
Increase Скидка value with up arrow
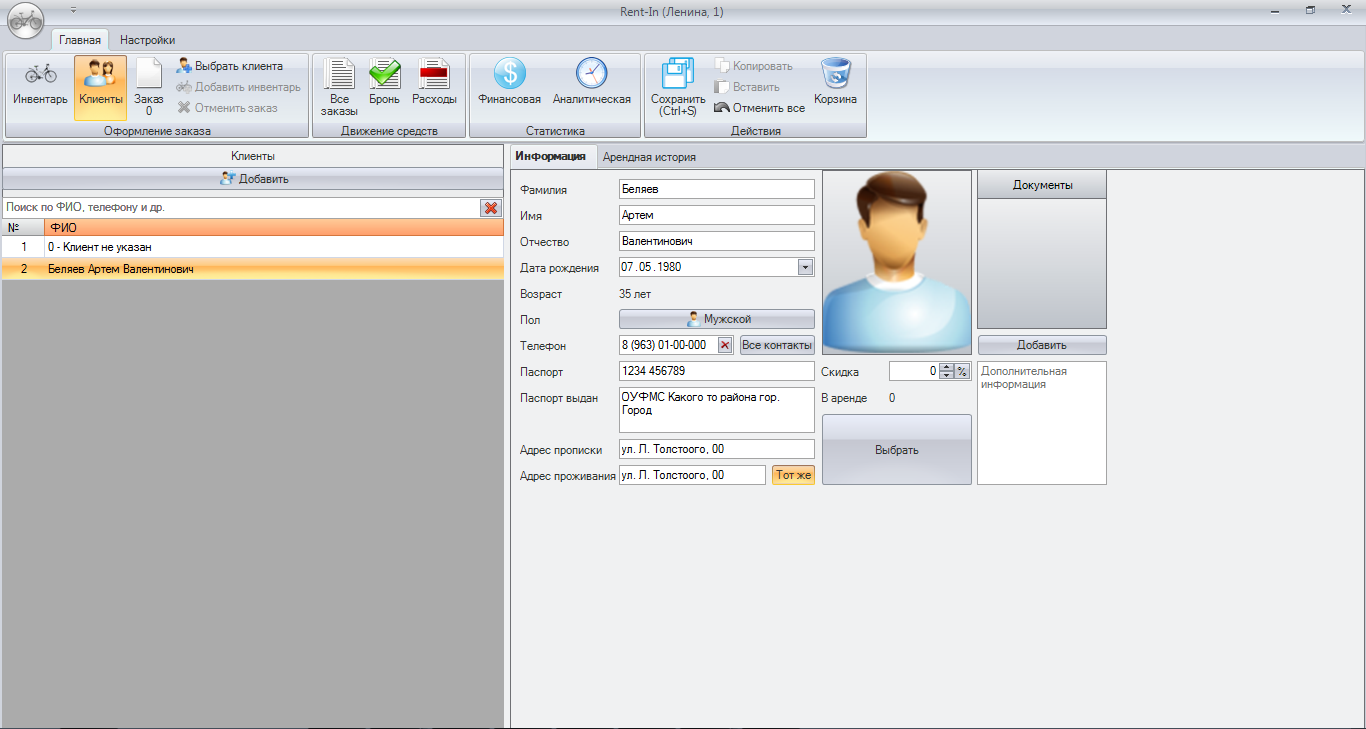tap(946, 367)
